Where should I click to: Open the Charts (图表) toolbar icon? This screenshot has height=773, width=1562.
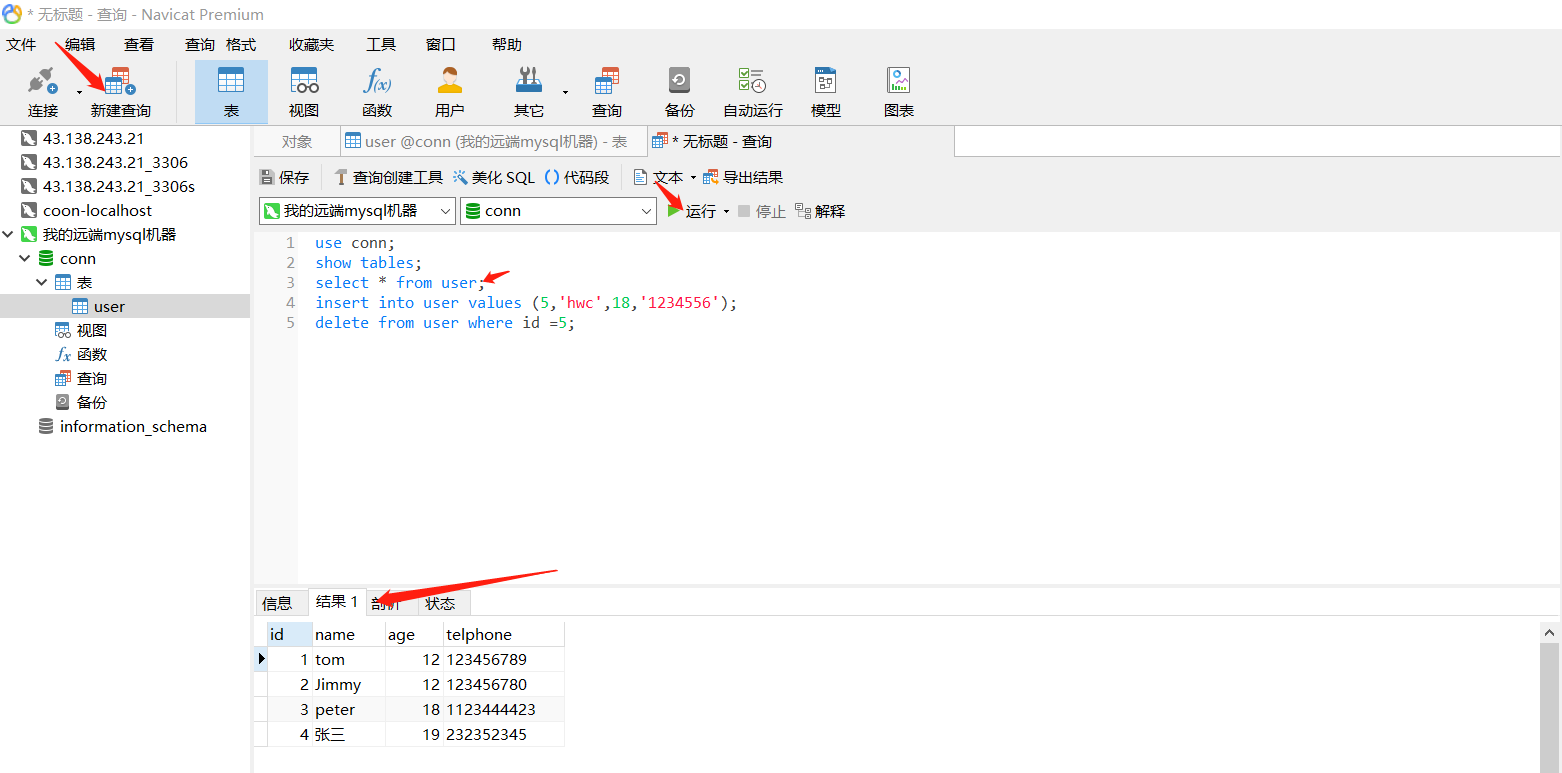(x=899, y=92)
